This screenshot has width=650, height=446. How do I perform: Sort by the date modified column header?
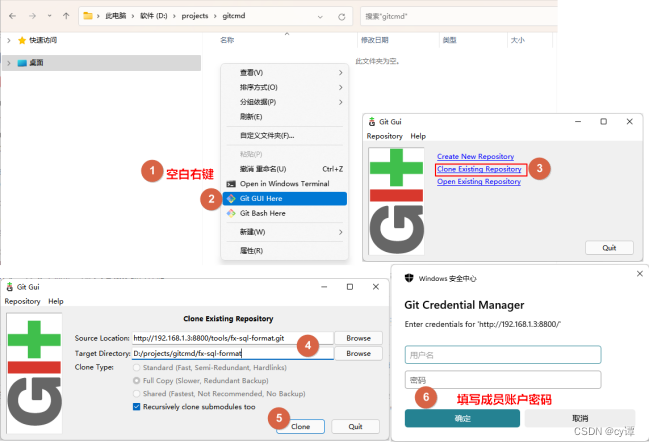pyautogui.click(x=374, y=40)
